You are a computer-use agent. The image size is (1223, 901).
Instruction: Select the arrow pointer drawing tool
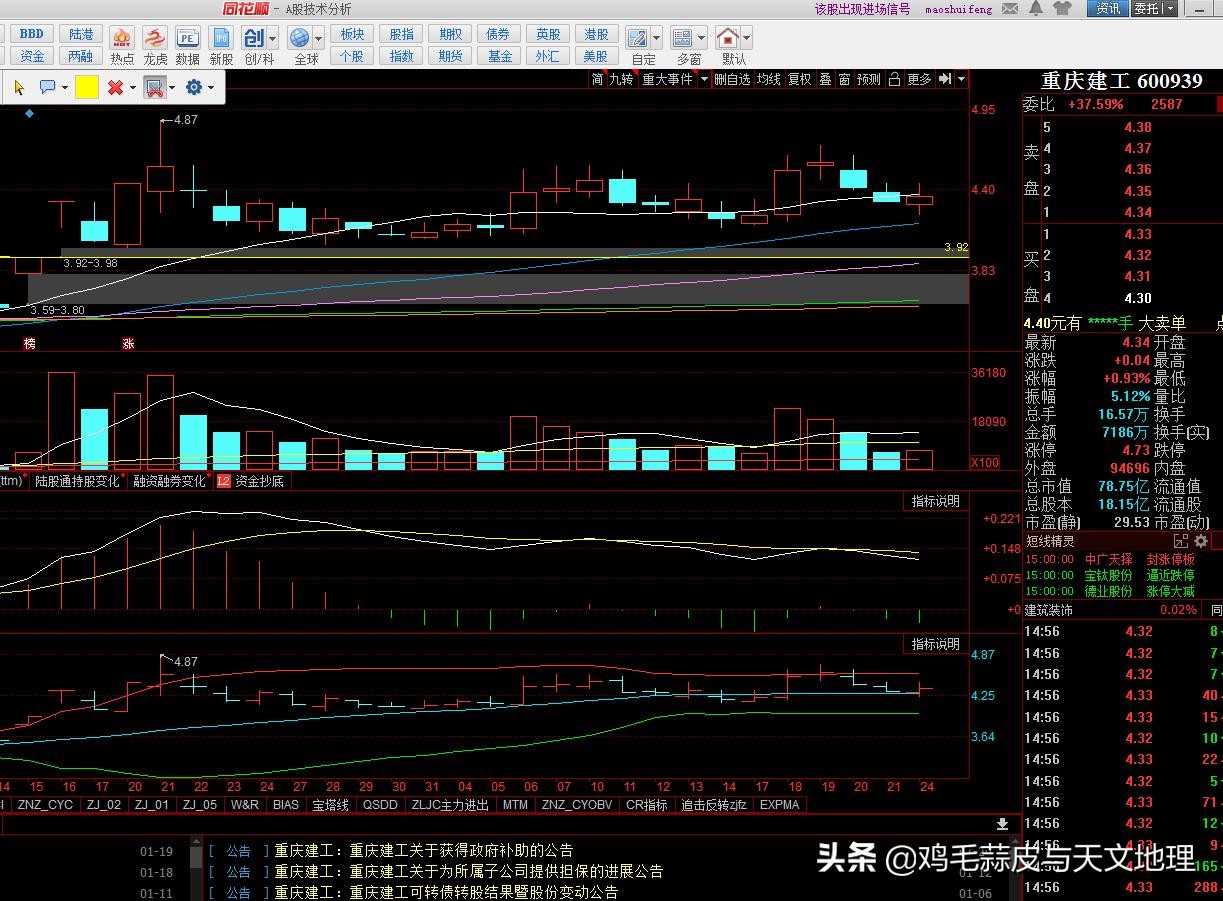[19, 88]
